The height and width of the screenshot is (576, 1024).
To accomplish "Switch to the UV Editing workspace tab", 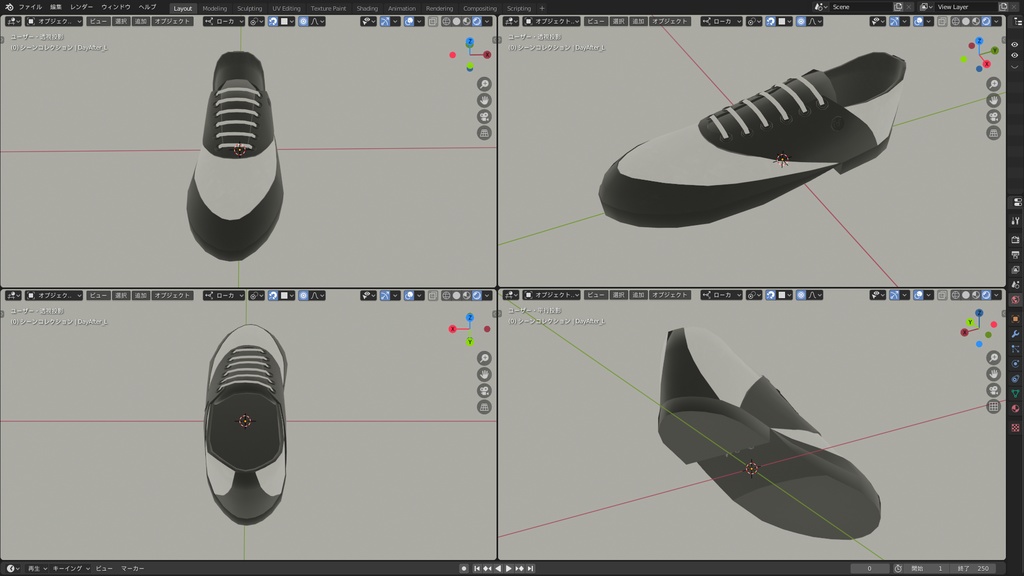I will [286, 8].
